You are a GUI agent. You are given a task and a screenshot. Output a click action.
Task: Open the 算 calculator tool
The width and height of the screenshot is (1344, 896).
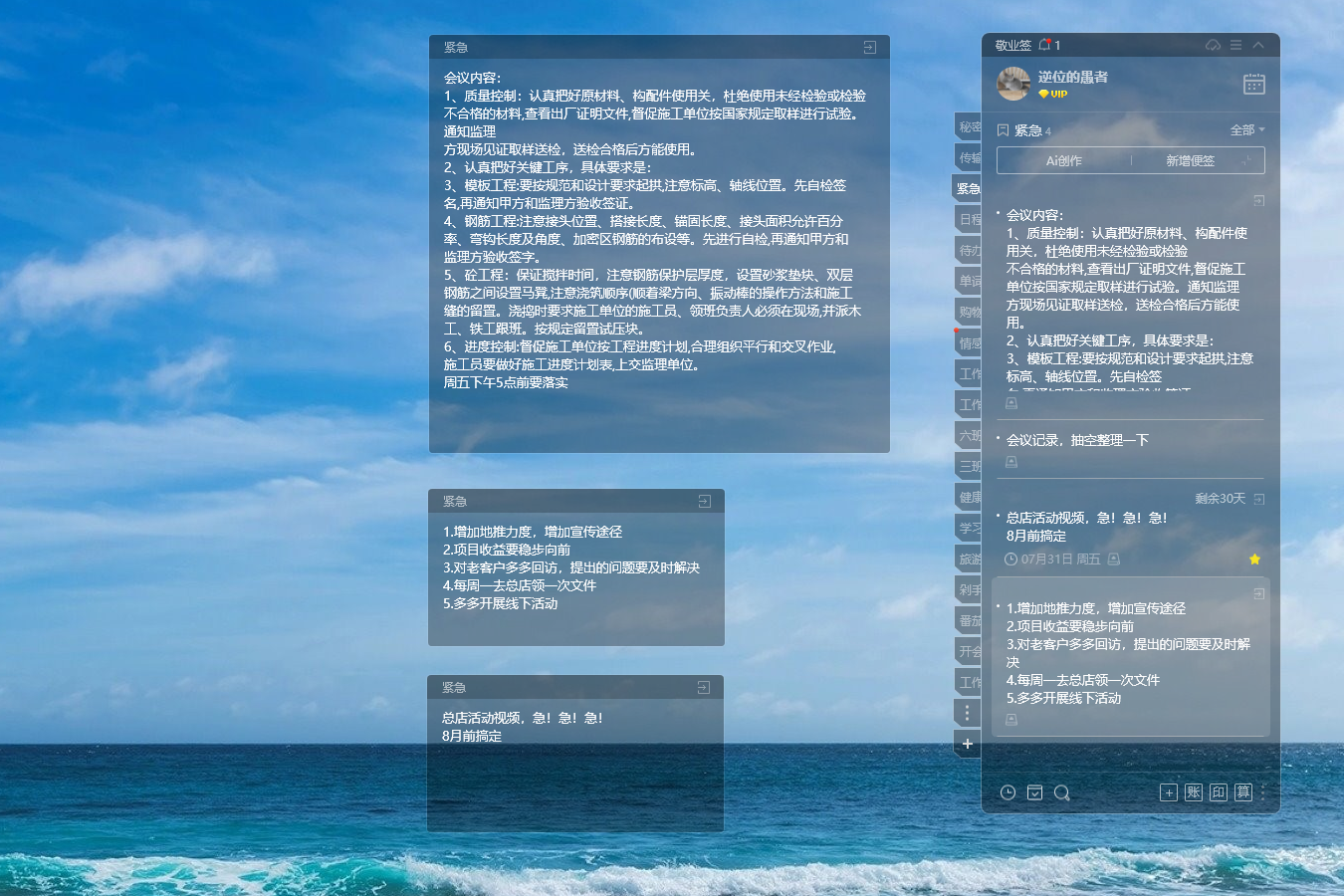click(1243, 792)
